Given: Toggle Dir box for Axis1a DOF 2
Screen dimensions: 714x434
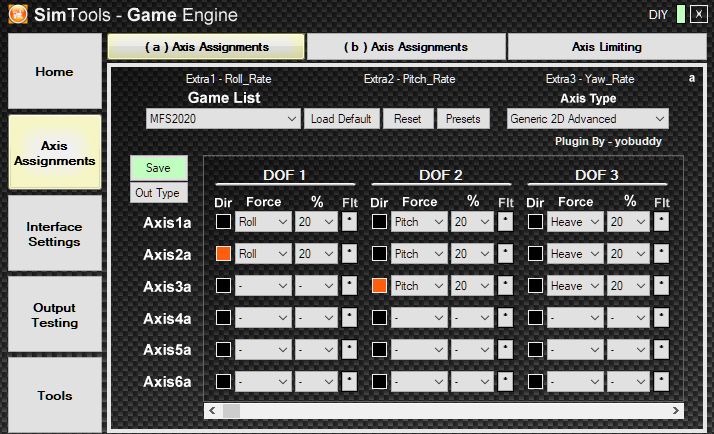Looking at the screenshot, I should pyautogui.click(x=379, y=222).
